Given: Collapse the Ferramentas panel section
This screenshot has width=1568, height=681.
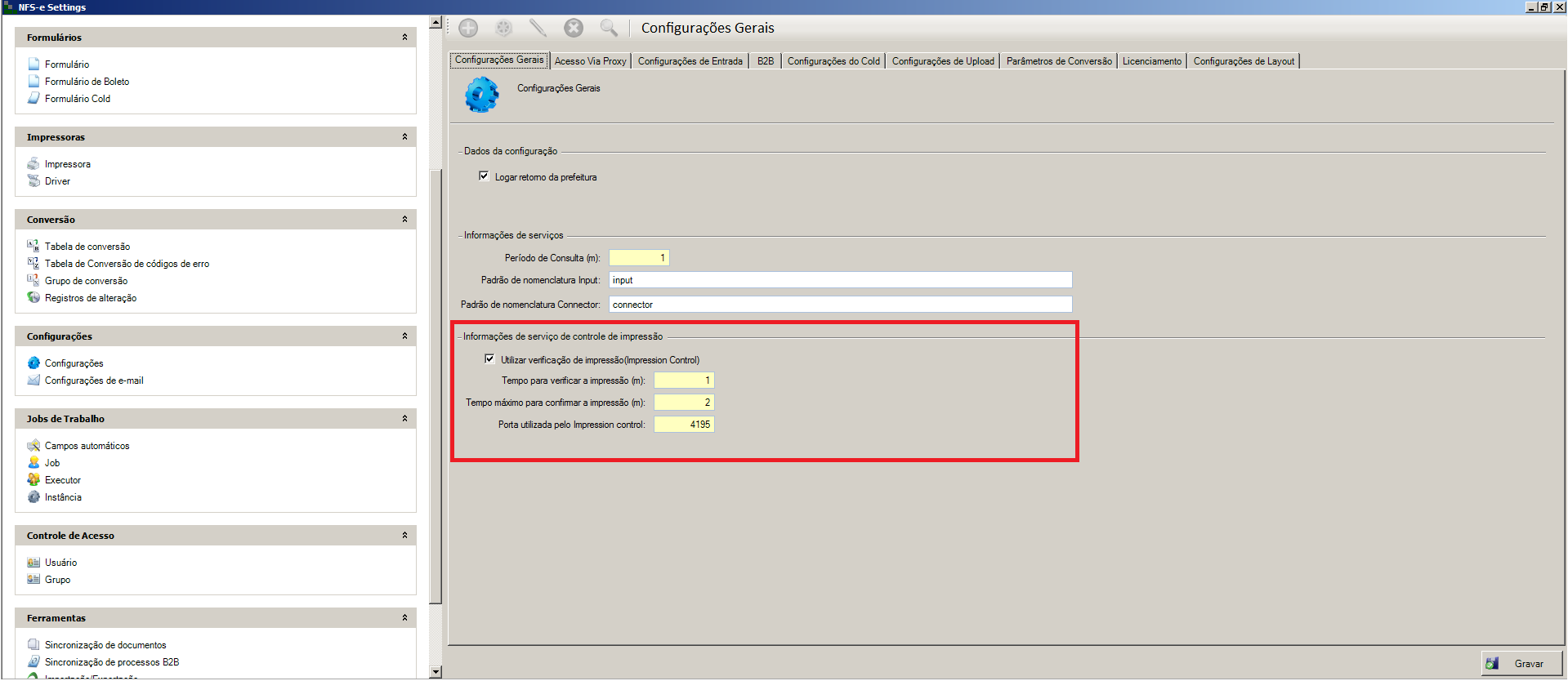Looking at the screenshot, I should coord(404,617).
